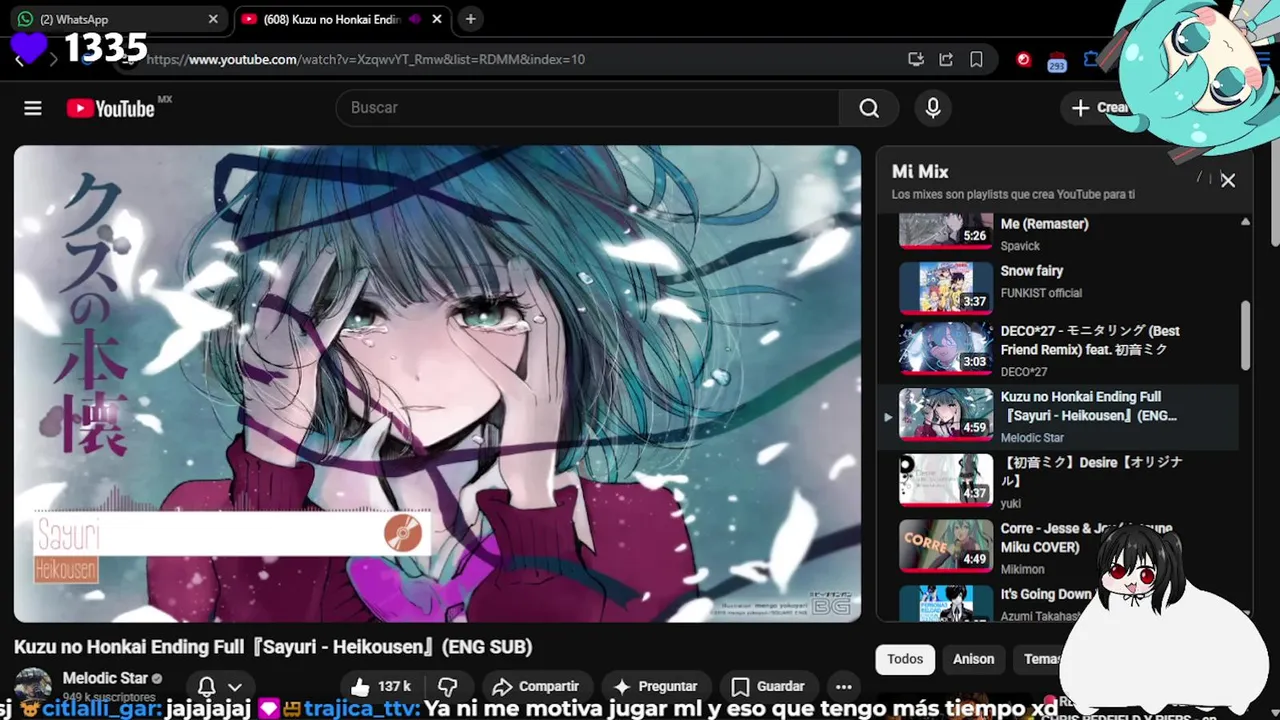Start voice search with the microphone
The width and height of the screenshot is (1280, 720).
[933, 108]
